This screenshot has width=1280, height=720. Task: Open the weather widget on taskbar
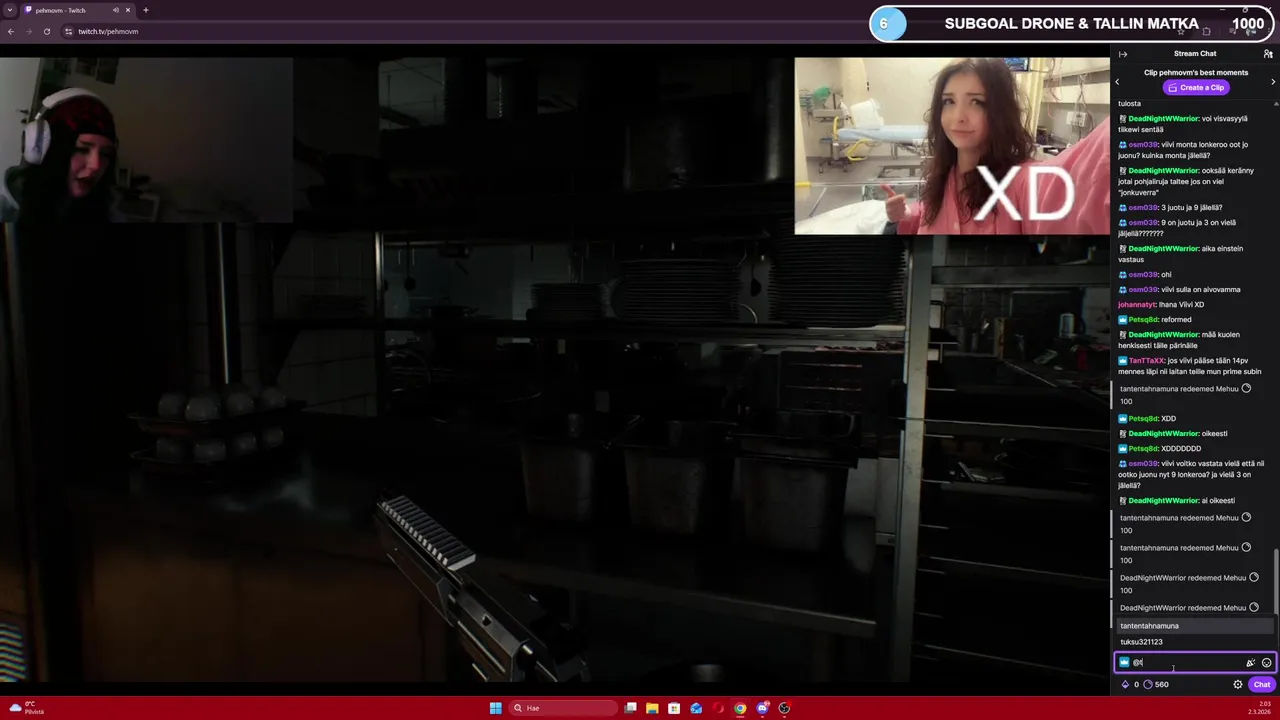pyautogui.click(x=27, y=708)
